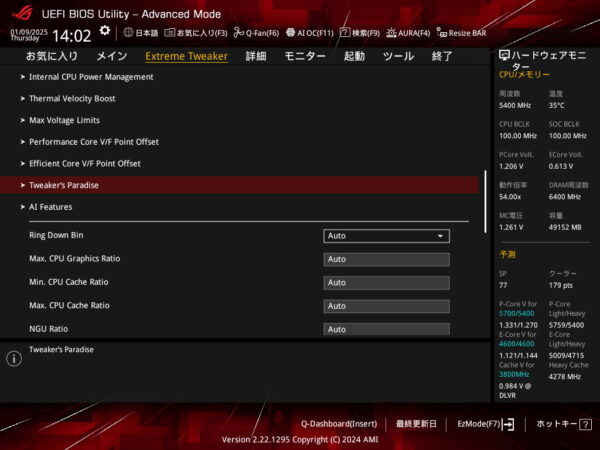Switch to the 起動 tab
The width and height of the screenshot is (600, 450).
354,56
